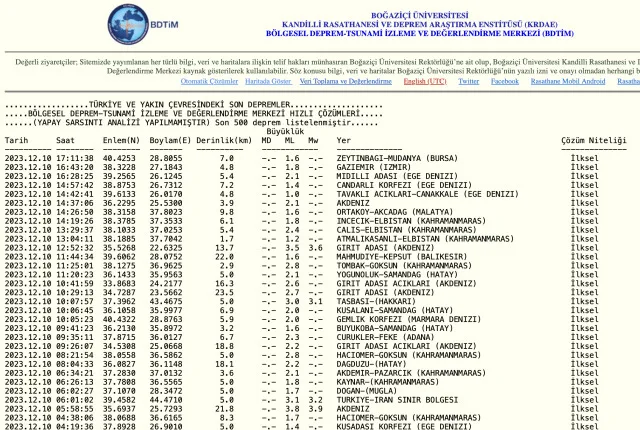Click İlksel in ZEYTINBAGI-MUDANYA row
Image resolution: width=640 pixels, height=430 pixels.
pos(584,158)
